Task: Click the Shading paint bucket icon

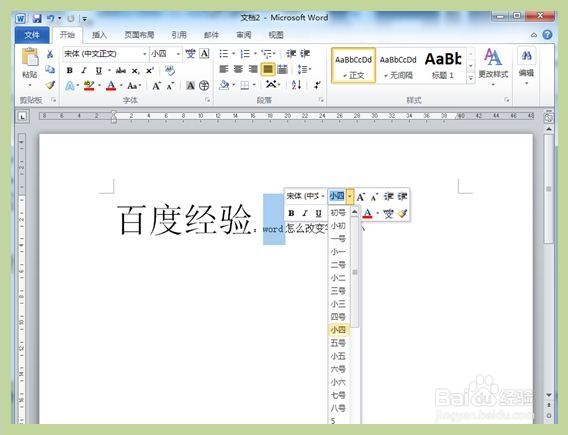Action: click(224, 85)
